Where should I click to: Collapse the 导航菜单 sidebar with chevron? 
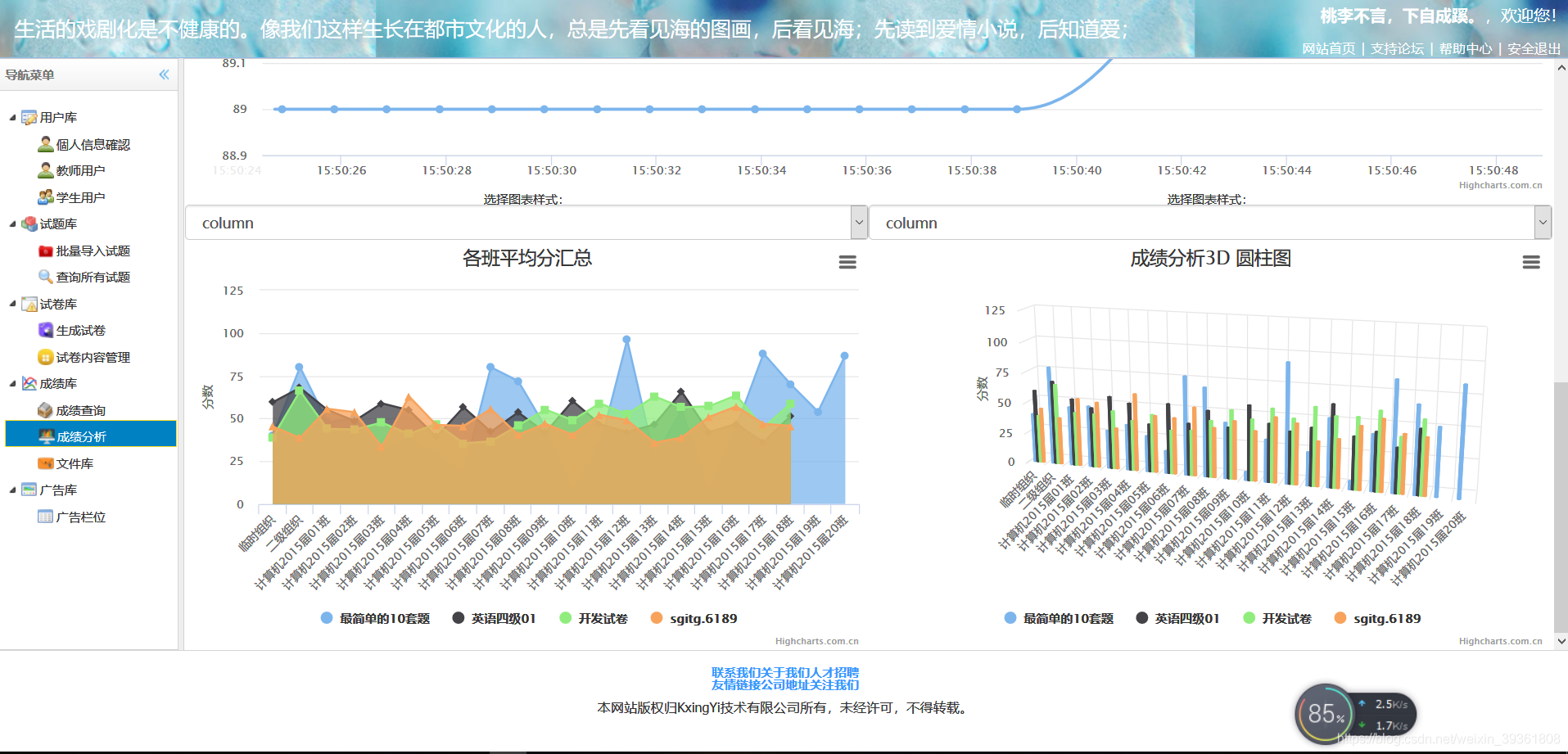[163, 74]
